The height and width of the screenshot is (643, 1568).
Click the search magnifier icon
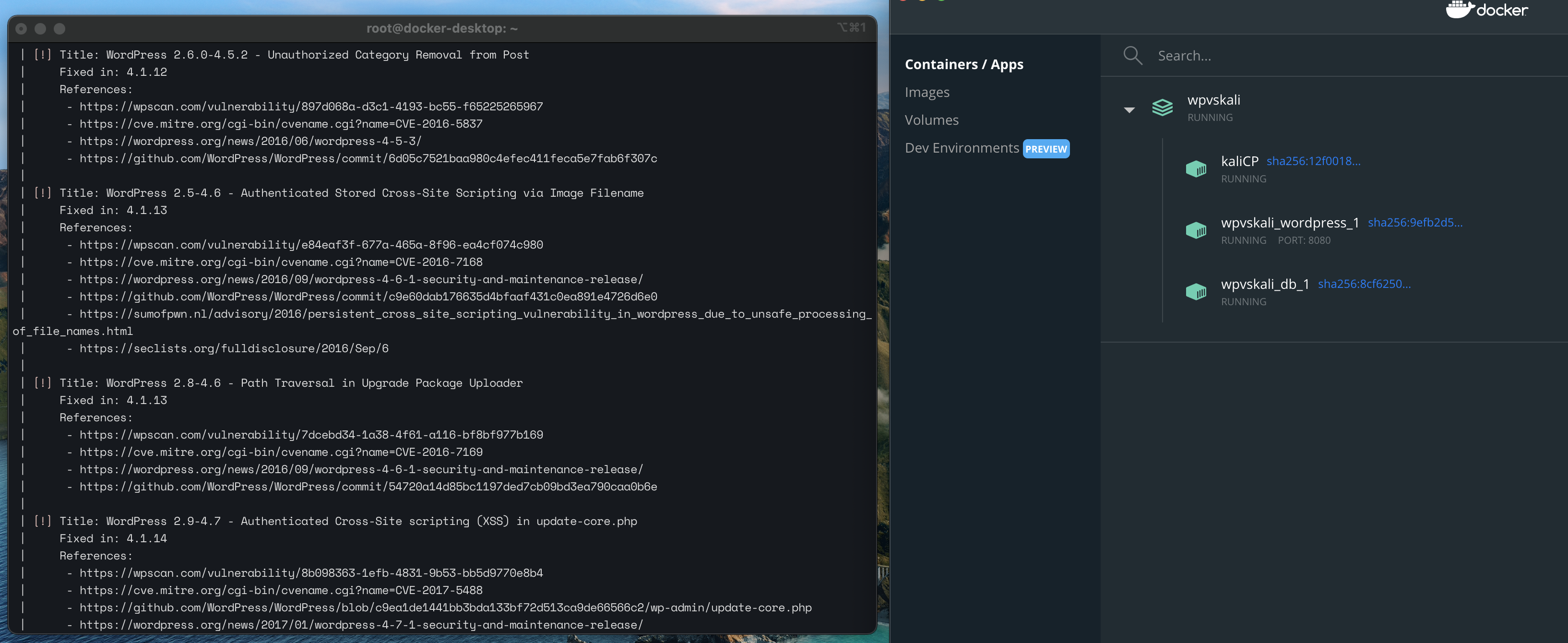click(x=1132, y=55)
